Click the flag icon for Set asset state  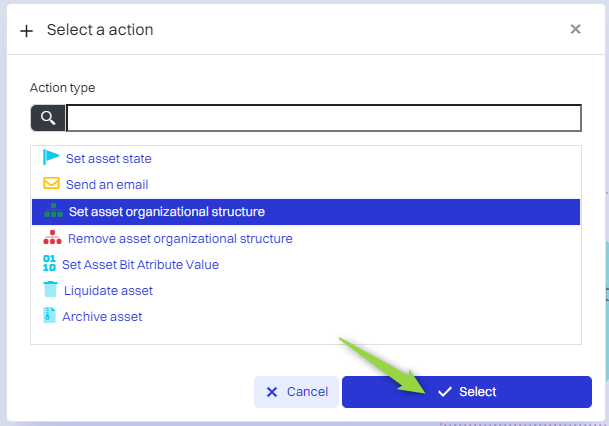click(x=51, y=158)
